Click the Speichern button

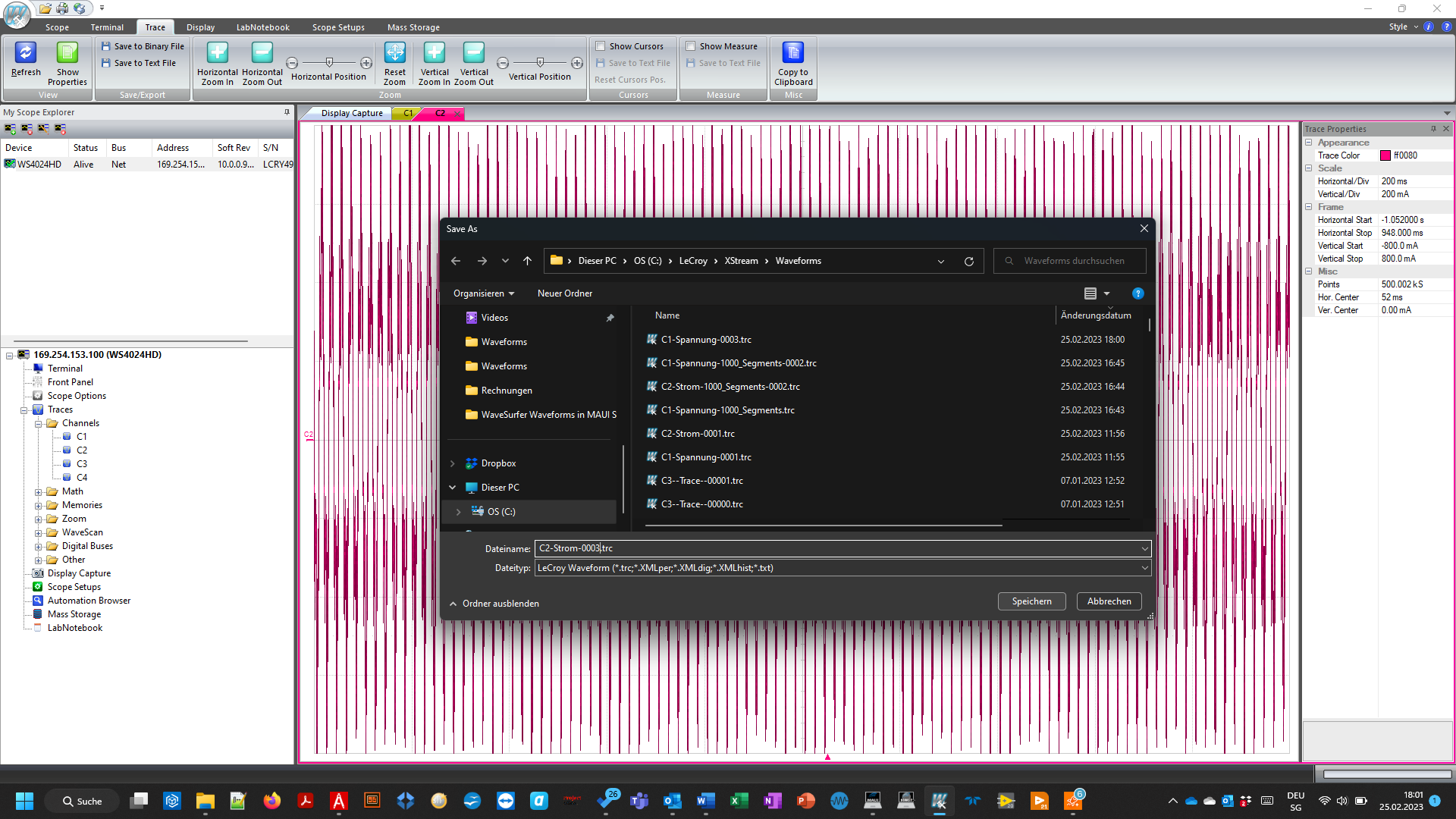pyautogui.click(x=1031, y=601)
